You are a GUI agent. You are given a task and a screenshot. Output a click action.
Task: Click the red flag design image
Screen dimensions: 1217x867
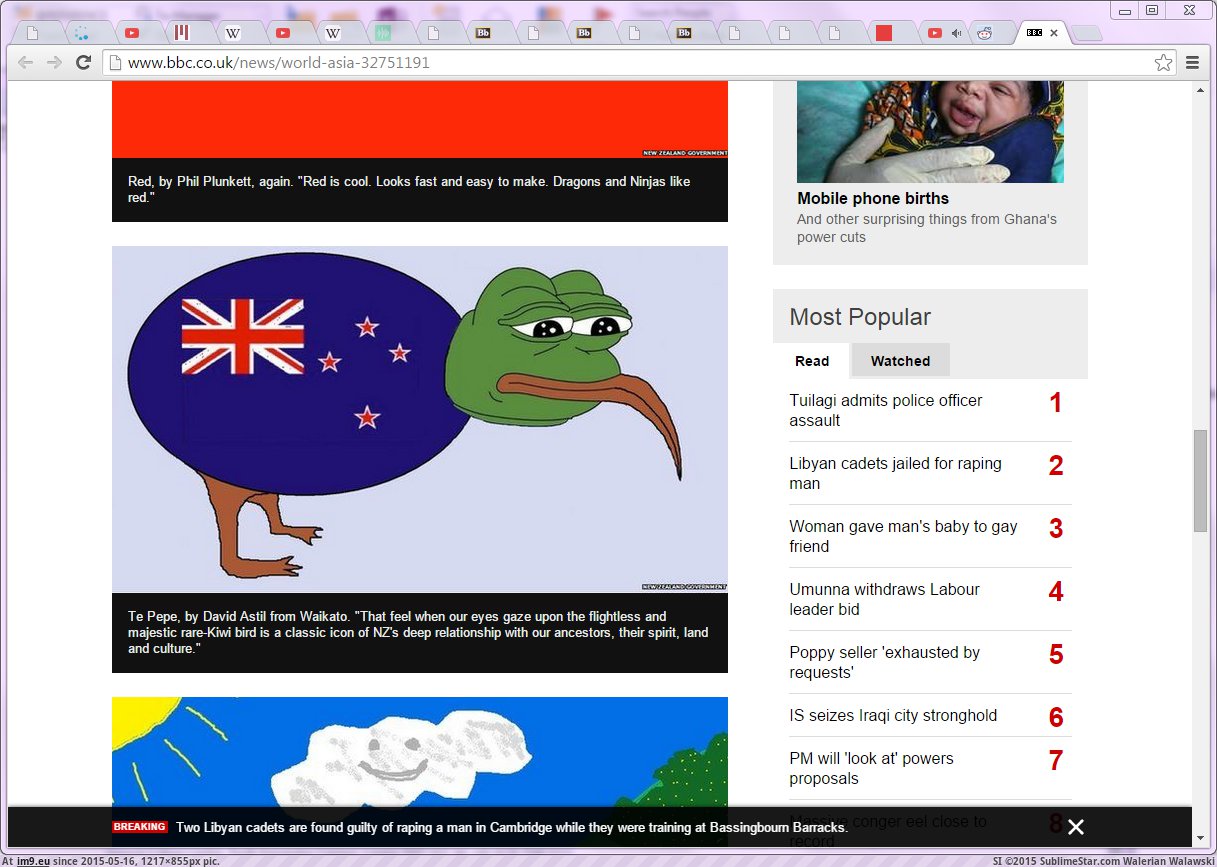(x=420, y=121)
